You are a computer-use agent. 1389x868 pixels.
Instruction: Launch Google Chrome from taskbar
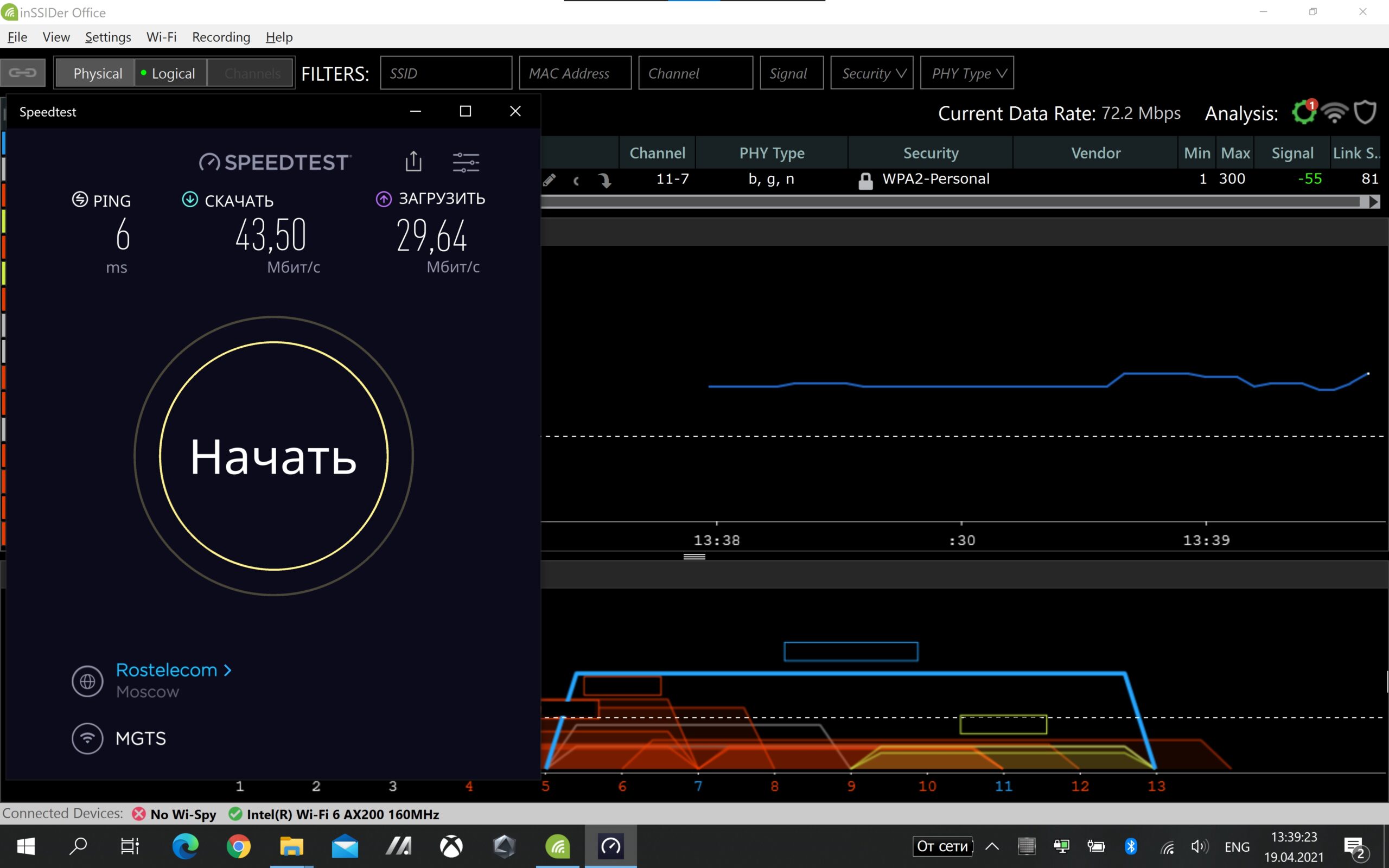click(239, 846)
